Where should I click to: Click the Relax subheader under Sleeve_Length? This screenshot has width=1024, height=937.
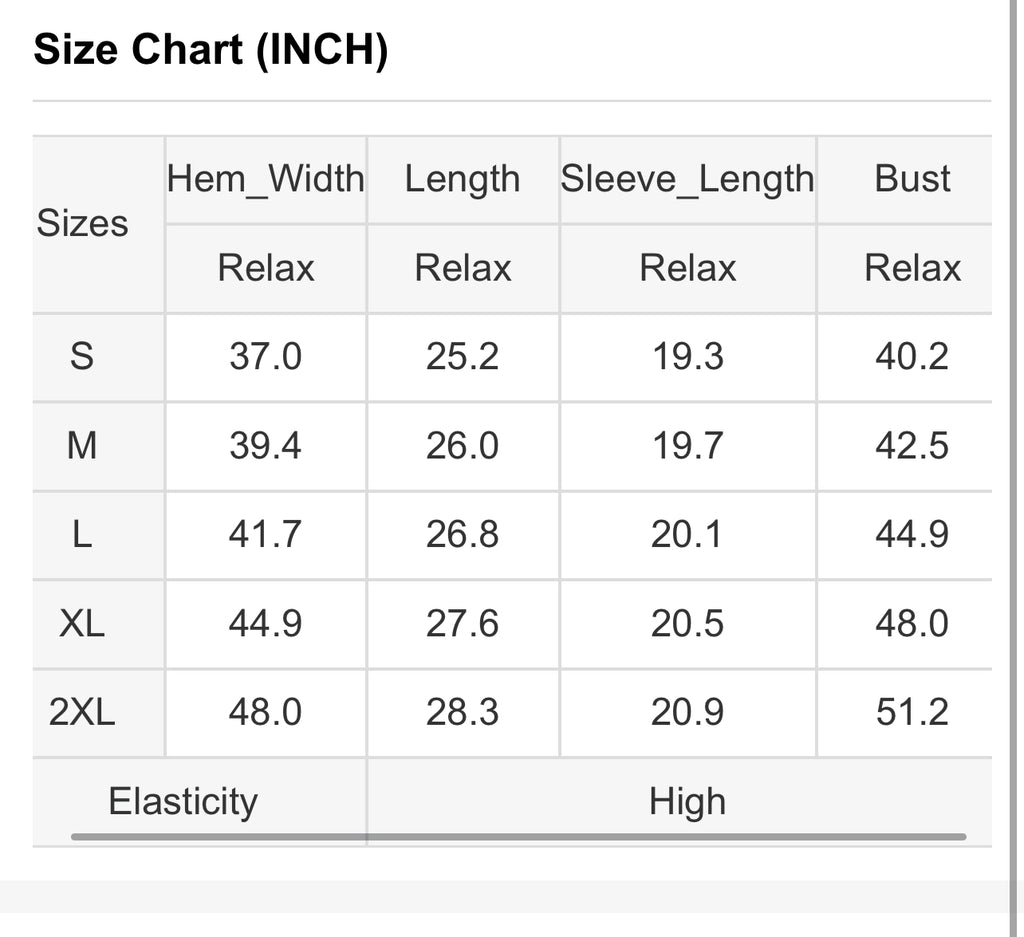pos(688,268)
